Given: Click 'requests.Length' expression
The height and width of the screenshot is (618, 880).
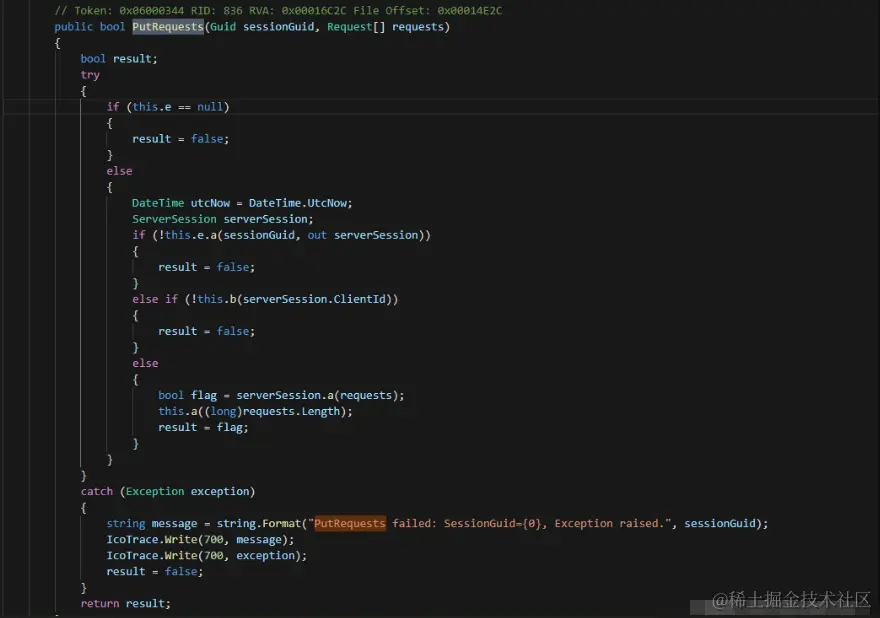Looking at the screenshot, I should coord(291,411).
